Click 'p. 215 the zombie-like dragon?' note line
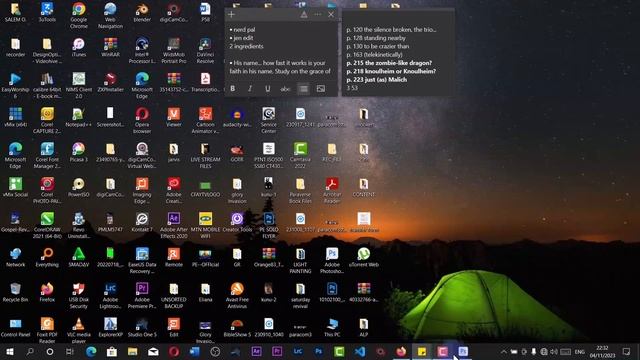 tap(389, 63)
